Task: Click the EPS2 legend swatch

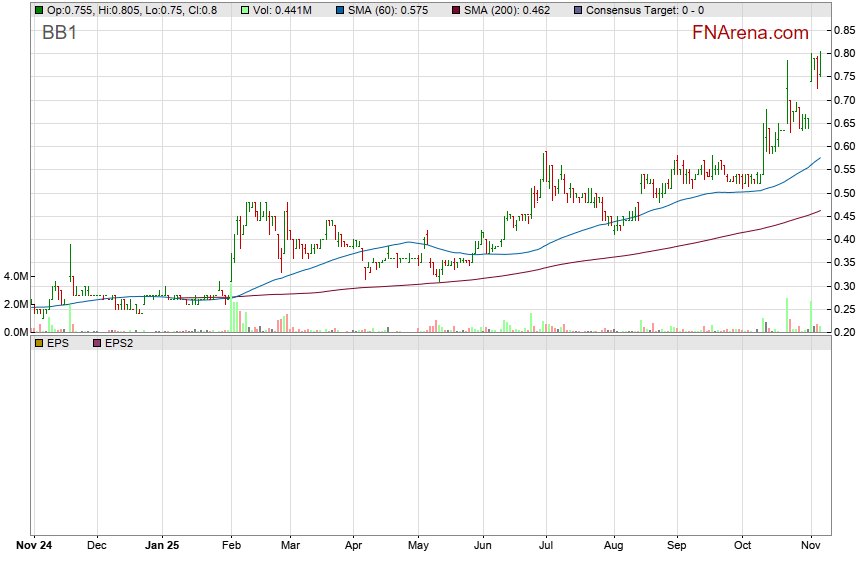Action: [97, 342]
